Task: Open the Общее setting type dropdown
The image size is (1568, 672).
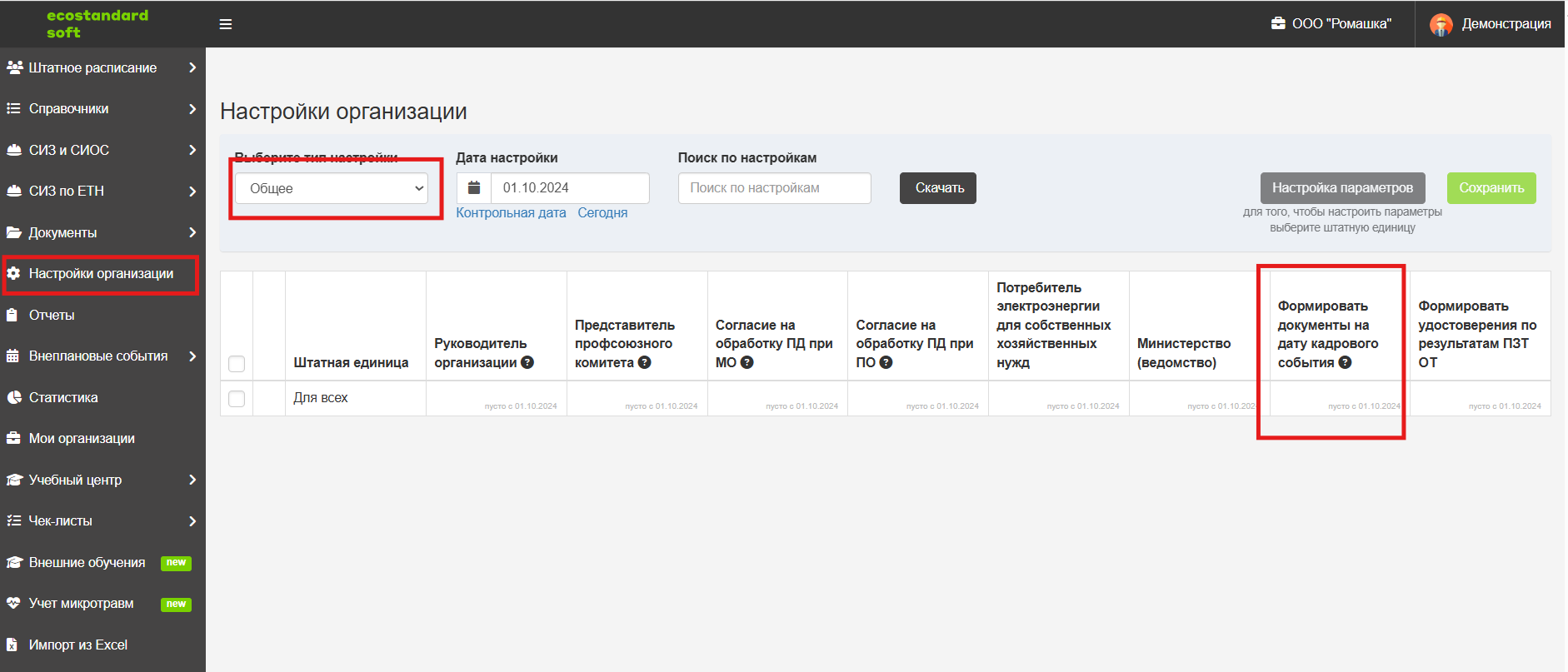Action: tap(332, 188)
